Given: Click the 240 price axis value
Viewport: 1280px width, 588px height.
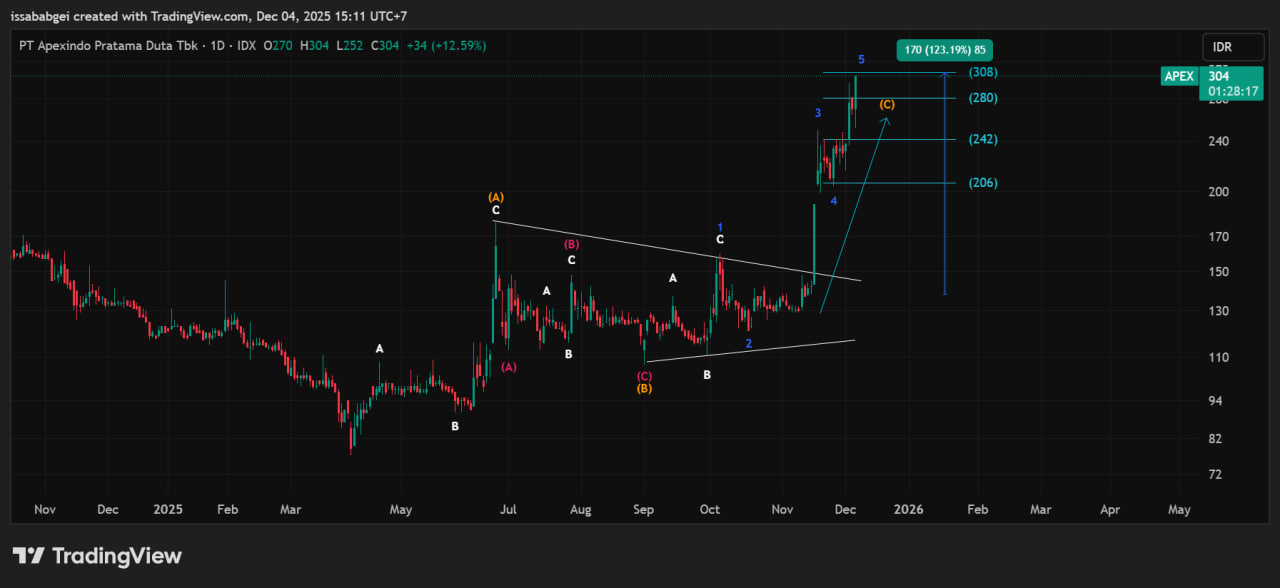Looking at the screenshot, I should [1220, 142].
